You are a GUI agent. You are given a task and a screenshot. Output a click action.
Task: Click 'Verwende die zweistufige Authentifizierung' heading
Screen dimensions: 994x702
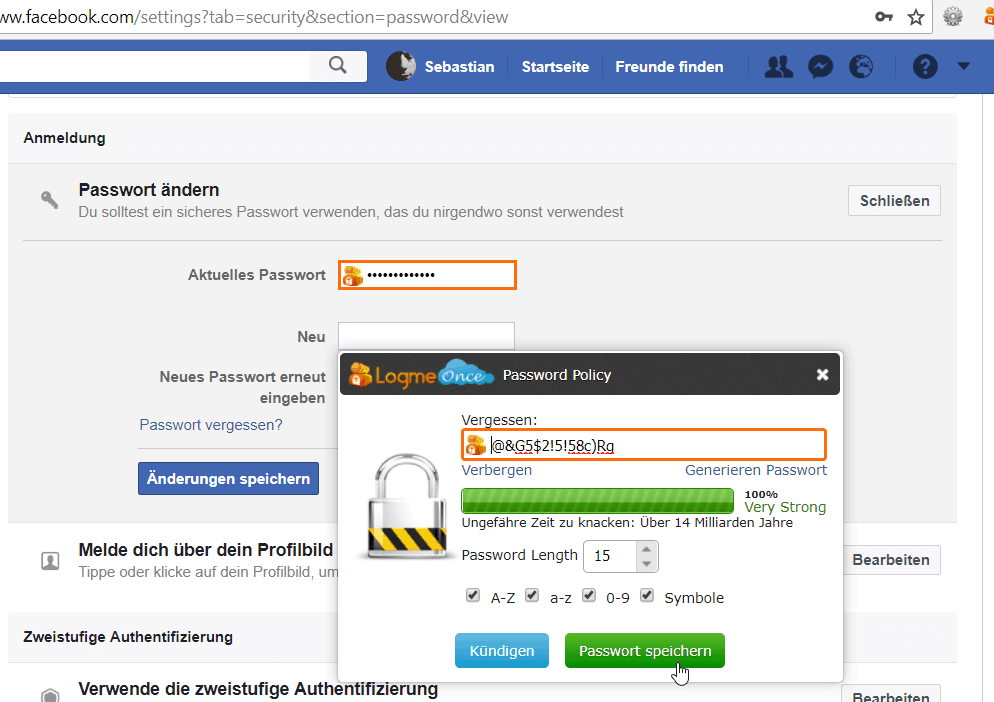coord(258,689)
